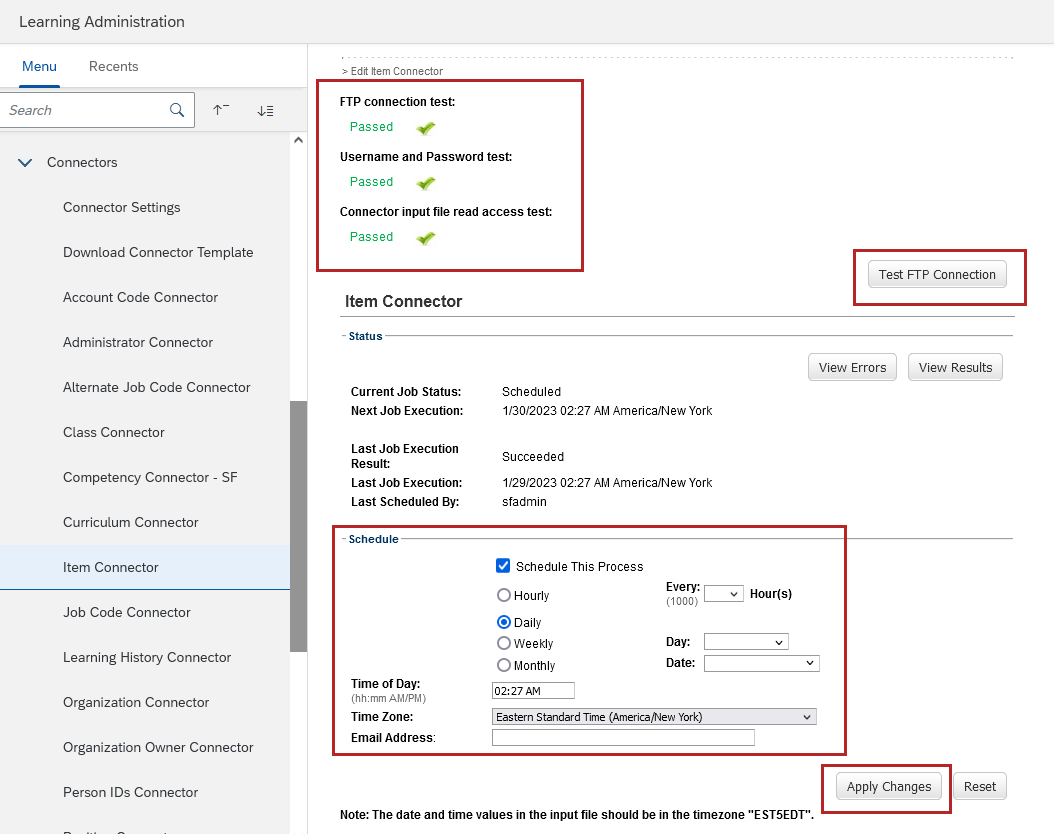This screenshot has height=834, width=1054.
Task: Click the search magnifier icon
Action: (x=177, y=110)
